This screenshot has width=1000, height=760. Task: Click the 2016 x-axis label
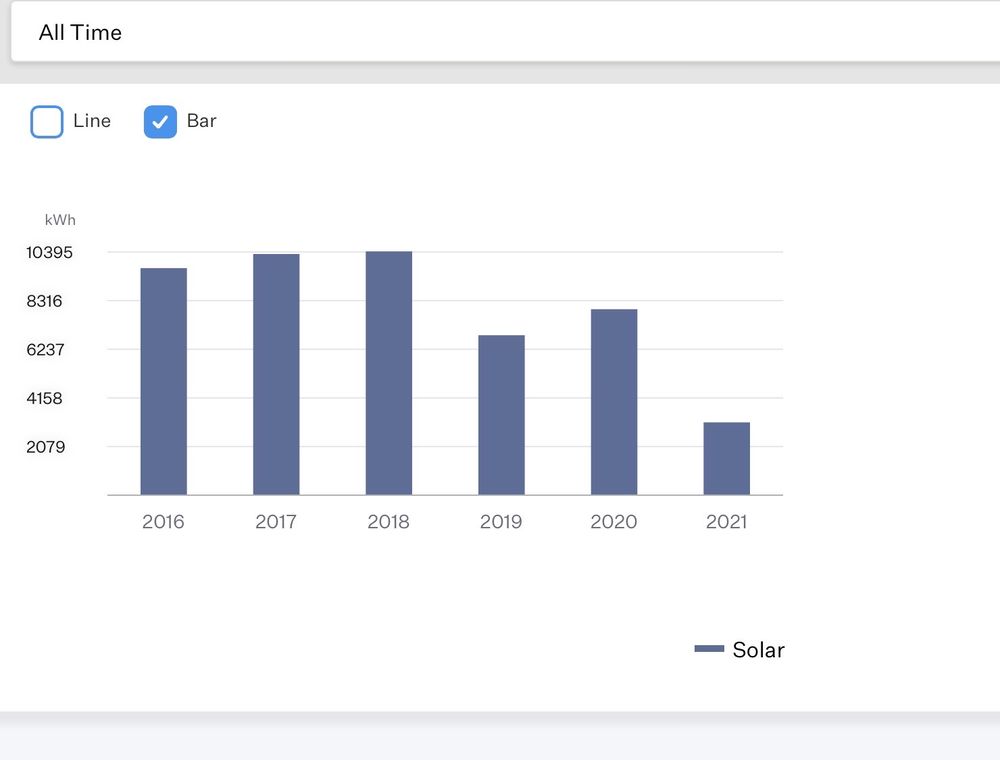pyautogui.click(x=163, y=522)
